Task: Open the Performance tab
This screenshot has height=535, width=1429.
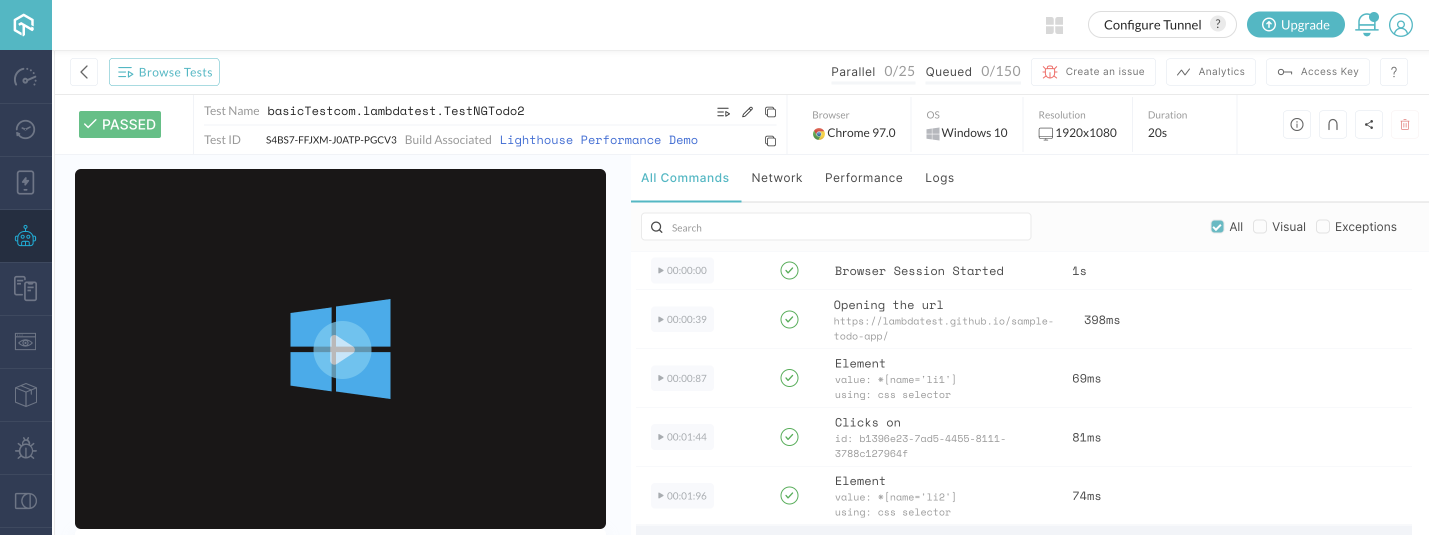Action: tap(863, 178)
